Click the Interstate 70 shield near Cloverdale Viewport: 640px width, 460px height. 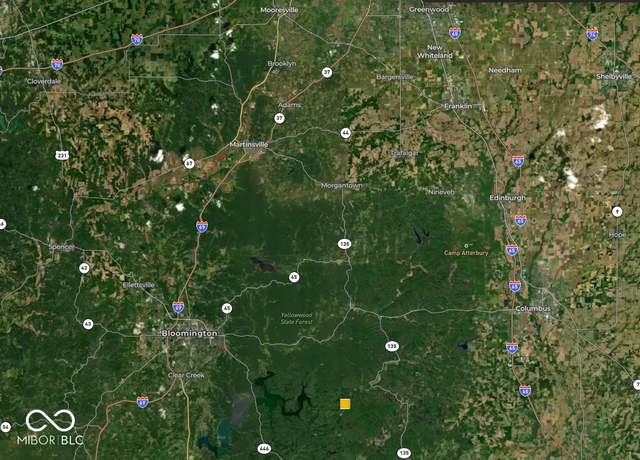(57, 64)
